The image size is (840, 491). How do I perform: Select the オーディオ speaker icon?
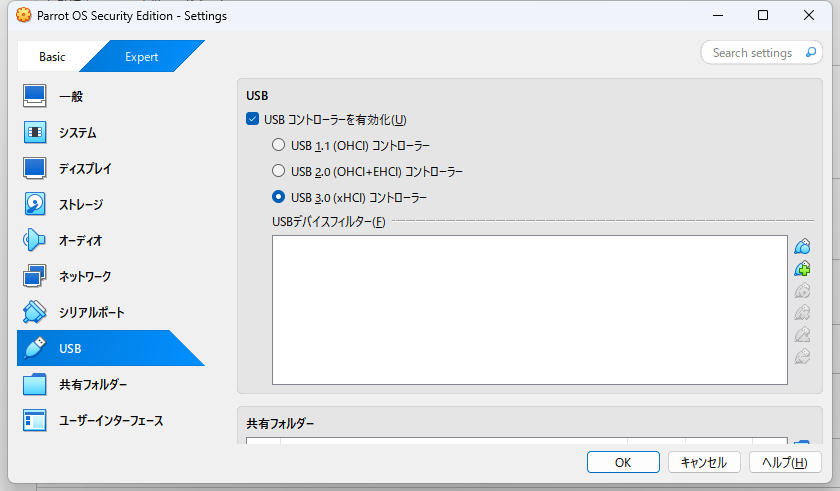[x=34, y=240]
